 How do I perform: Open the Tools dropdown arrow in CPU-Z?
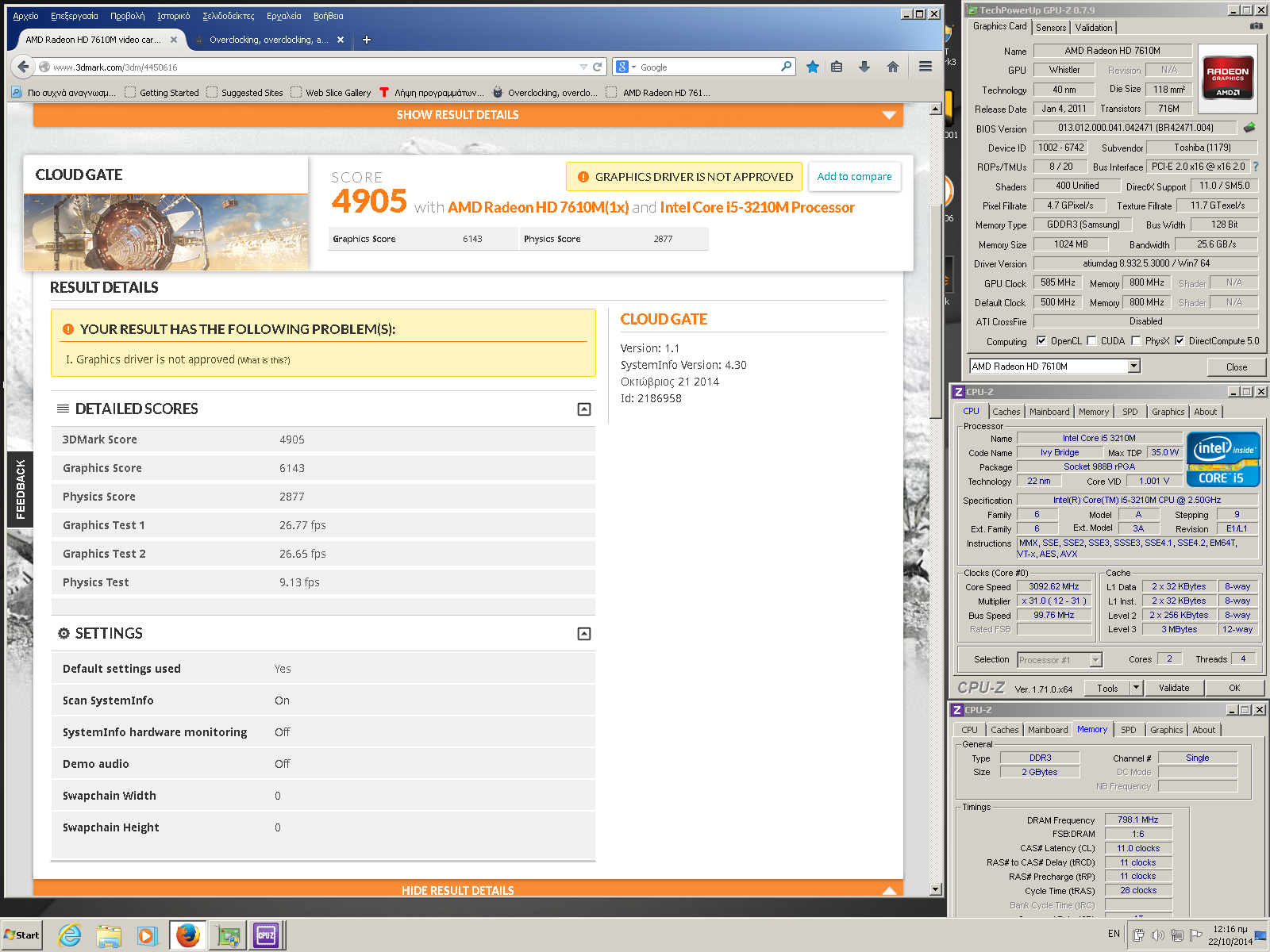pos(1136,688)
